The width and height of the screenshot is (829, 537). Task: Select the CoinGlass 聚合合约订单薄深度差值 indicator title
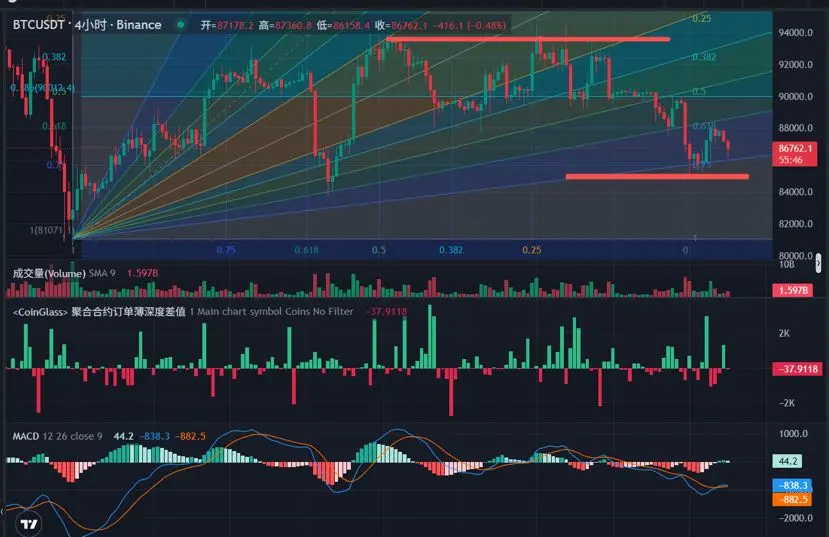99,312
